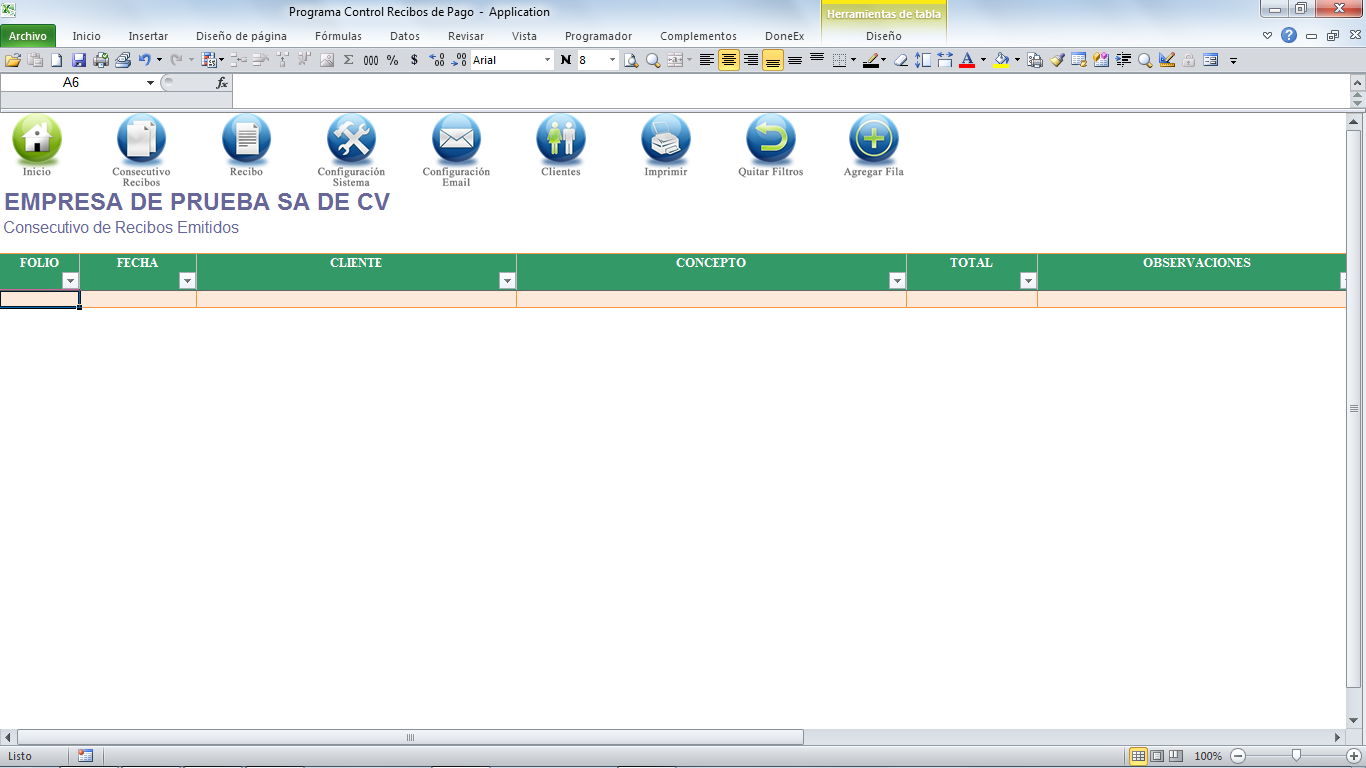Open the TOTAL column filter dropdown
The image size is (1366, 768).
[x=1028, y=281]
